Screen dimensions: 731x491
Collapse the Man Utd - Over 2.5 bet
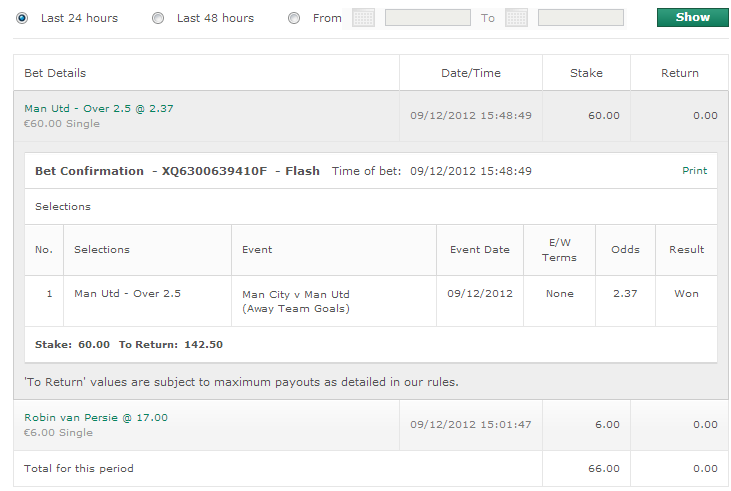click(x=99, y=109)
